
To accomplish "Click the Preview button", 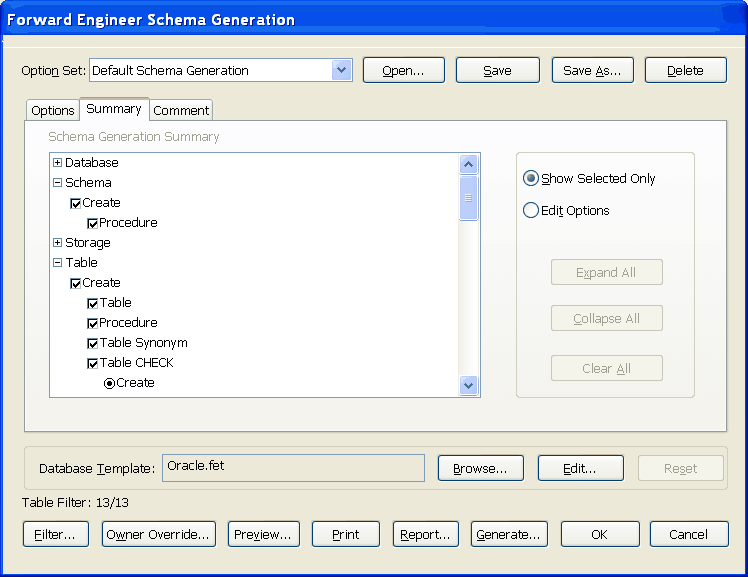I will point(263,534).
